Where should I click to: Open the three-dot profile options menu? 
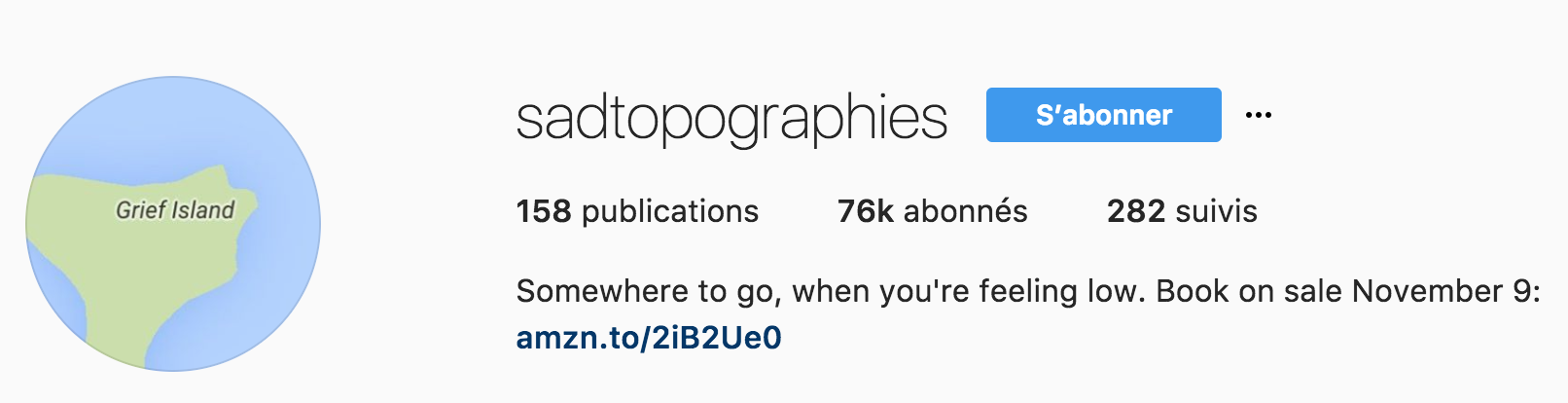pos(1258,115)
